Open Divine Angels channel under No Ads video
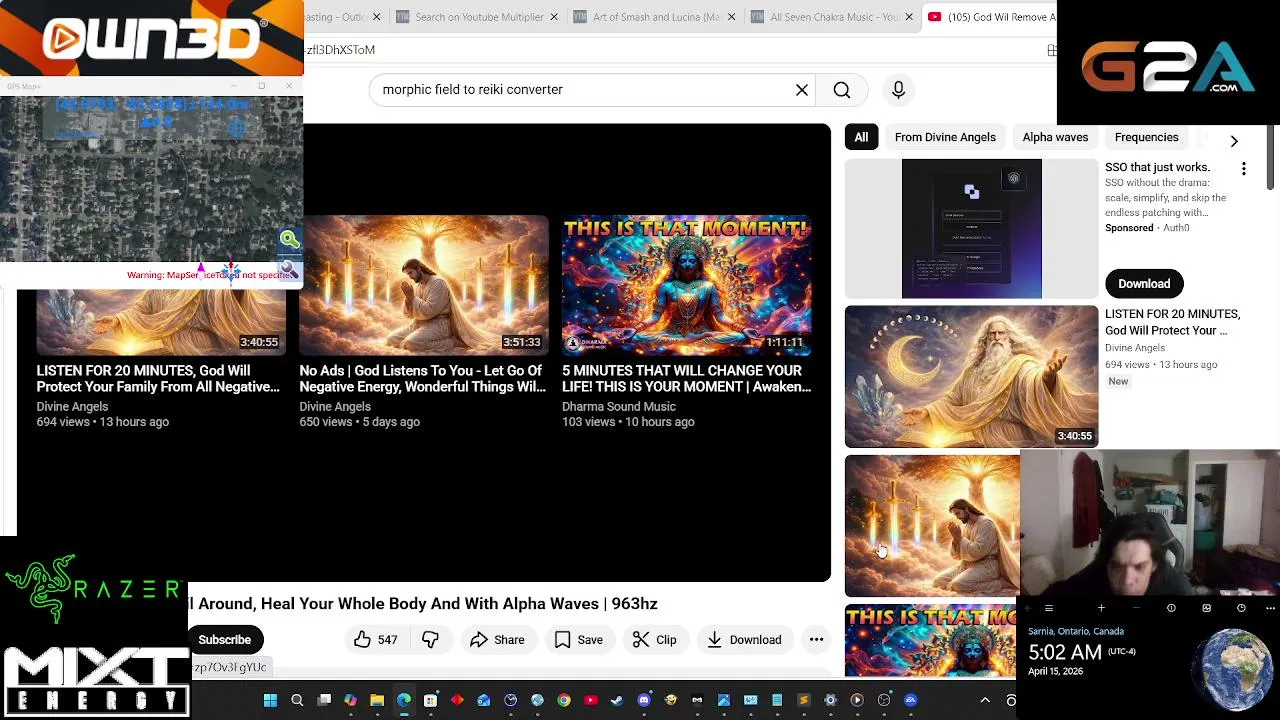The height and width of the screenshot is (720, 1280). click(335, 407)
